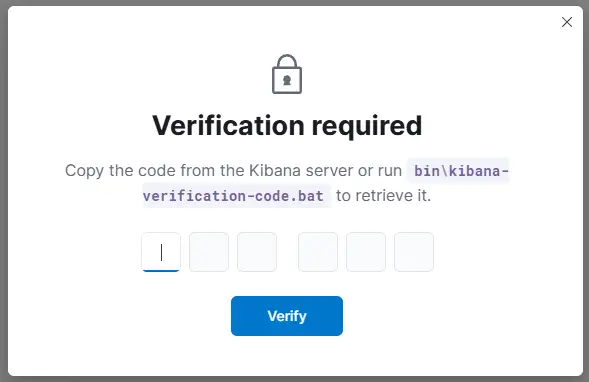Click the keyhole inside the padlock icon

(287, 80)
